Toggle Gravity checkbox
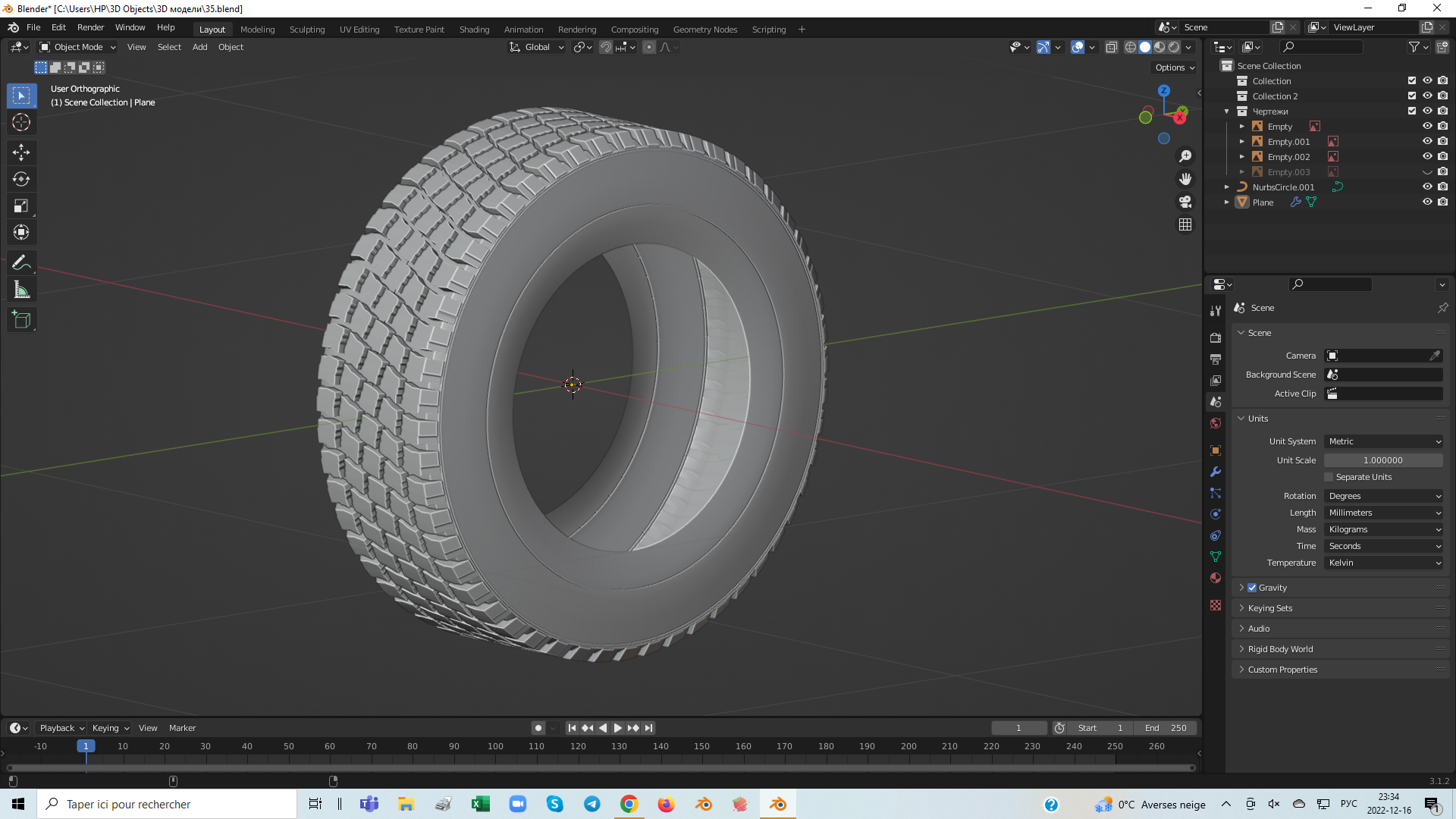Viewport: 1456px width, 819px height. pyautogui.click(x=1252, y=588)
